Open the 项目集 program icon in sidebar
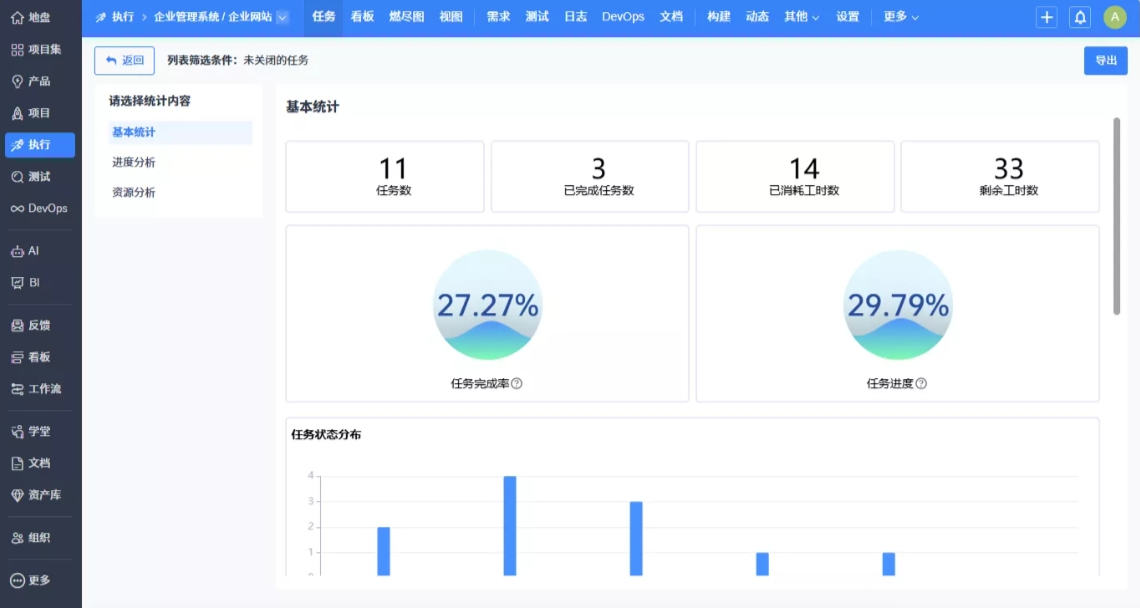Viewport: 1140px width, 608px height. [x=17, y=49]
